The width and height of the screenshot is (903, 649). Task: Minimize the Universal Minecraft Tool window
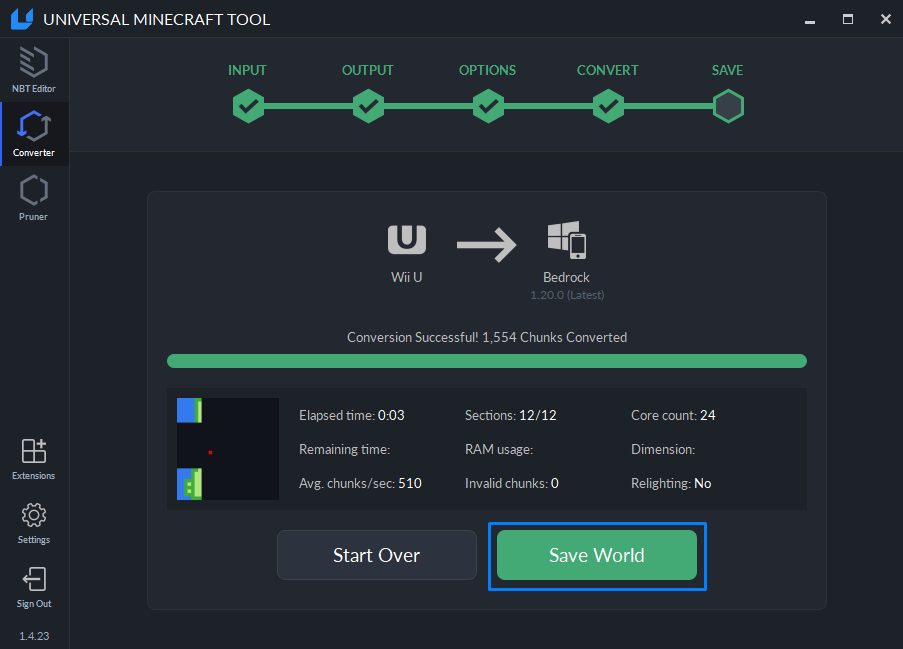[810, 20]
